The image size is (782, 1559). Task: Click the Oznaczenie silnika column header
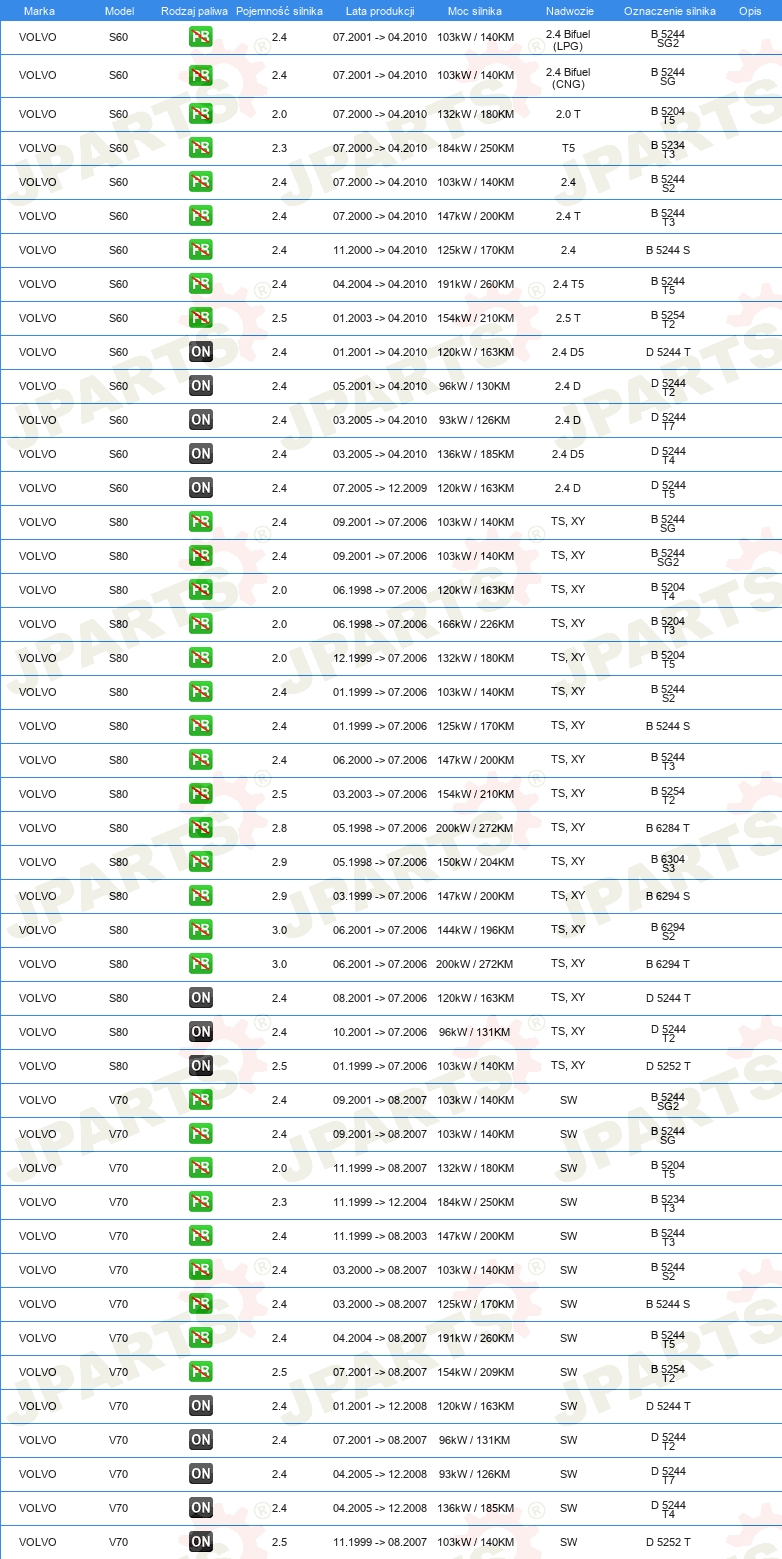pos(670,10)
